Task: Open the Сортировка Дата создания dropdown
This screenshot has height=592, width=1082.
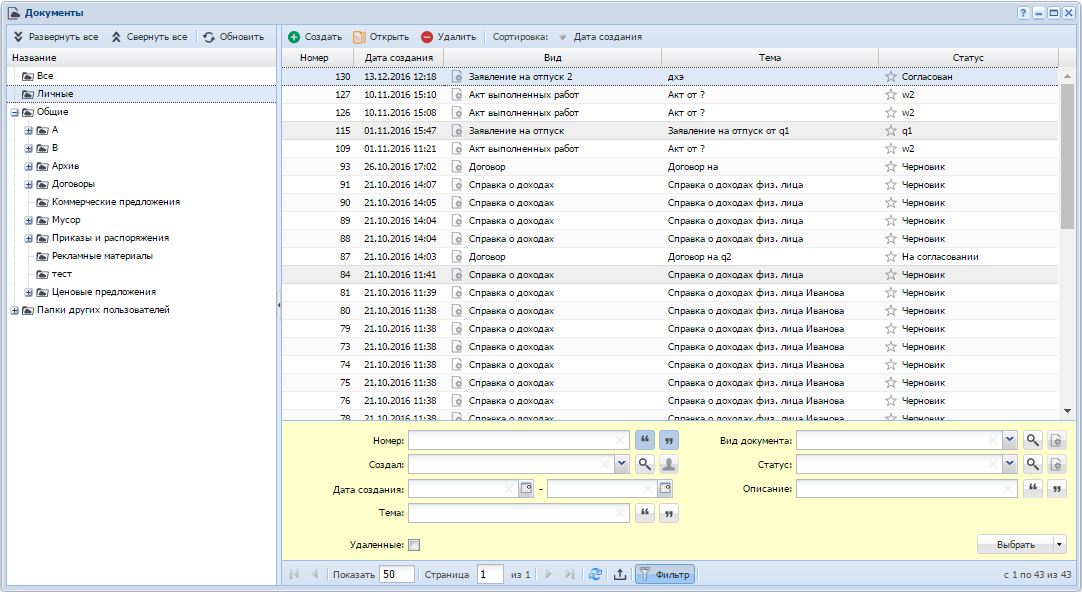Action: 601,37
